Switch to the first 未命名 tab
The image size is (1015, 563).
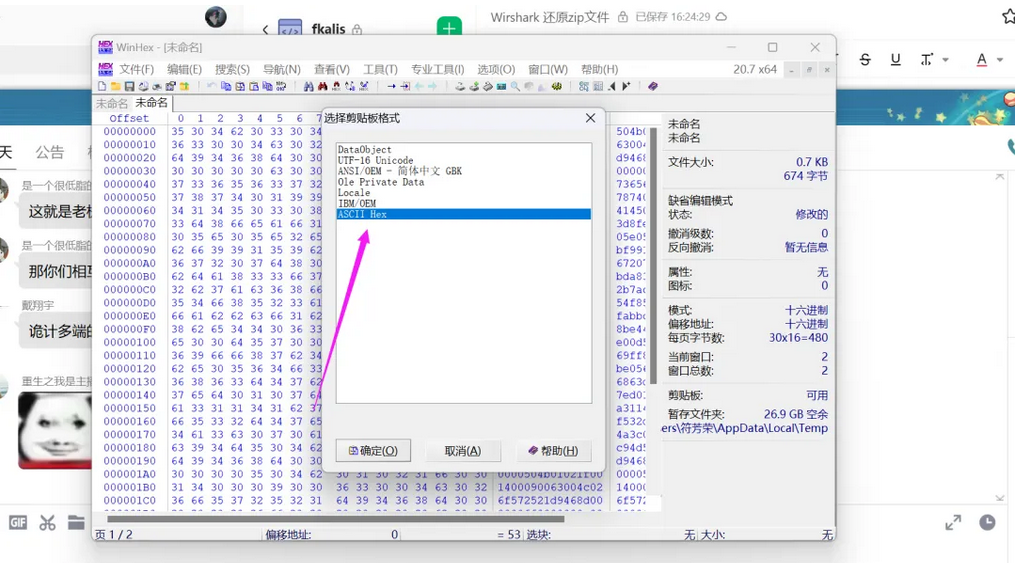(112, 103)
